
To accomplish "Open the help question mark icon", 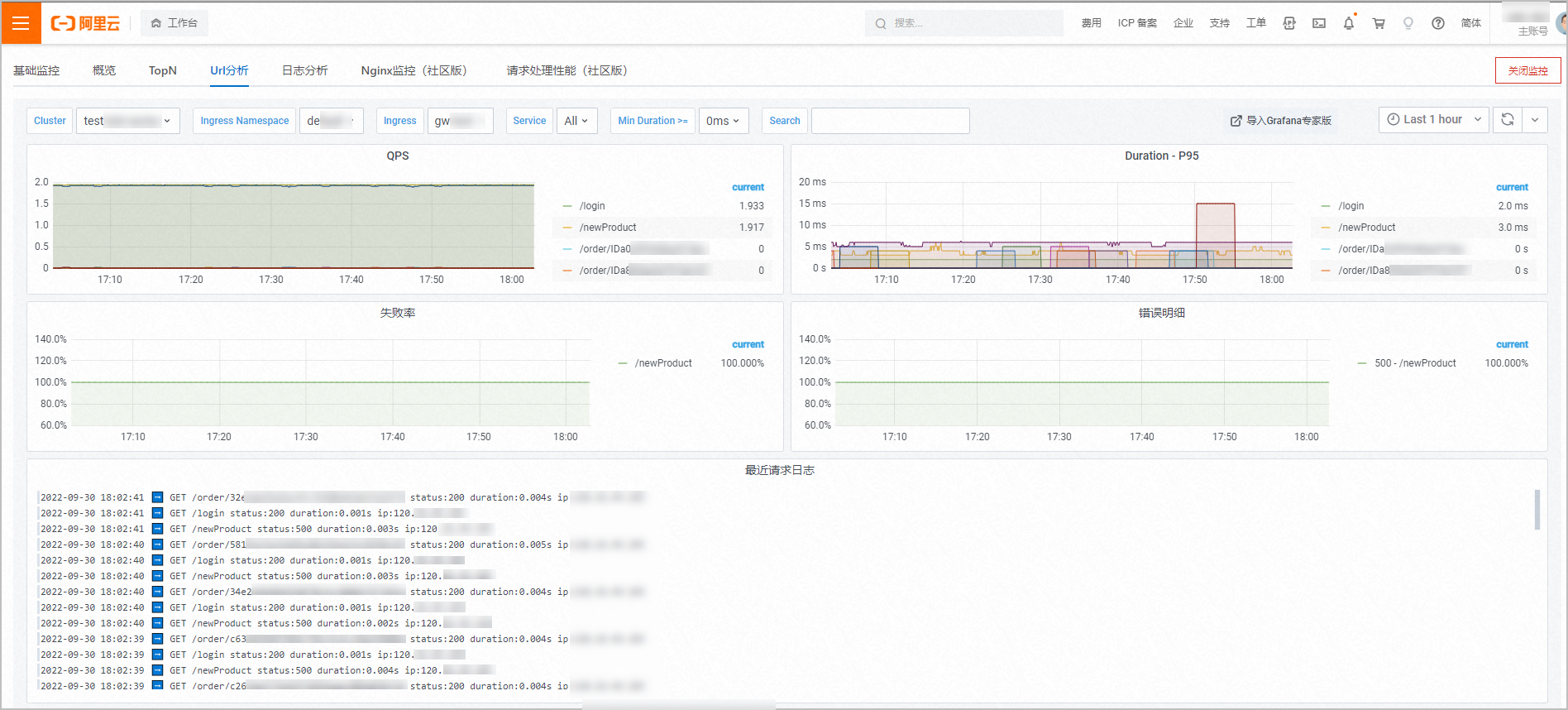I will (x=1438, y=23).
